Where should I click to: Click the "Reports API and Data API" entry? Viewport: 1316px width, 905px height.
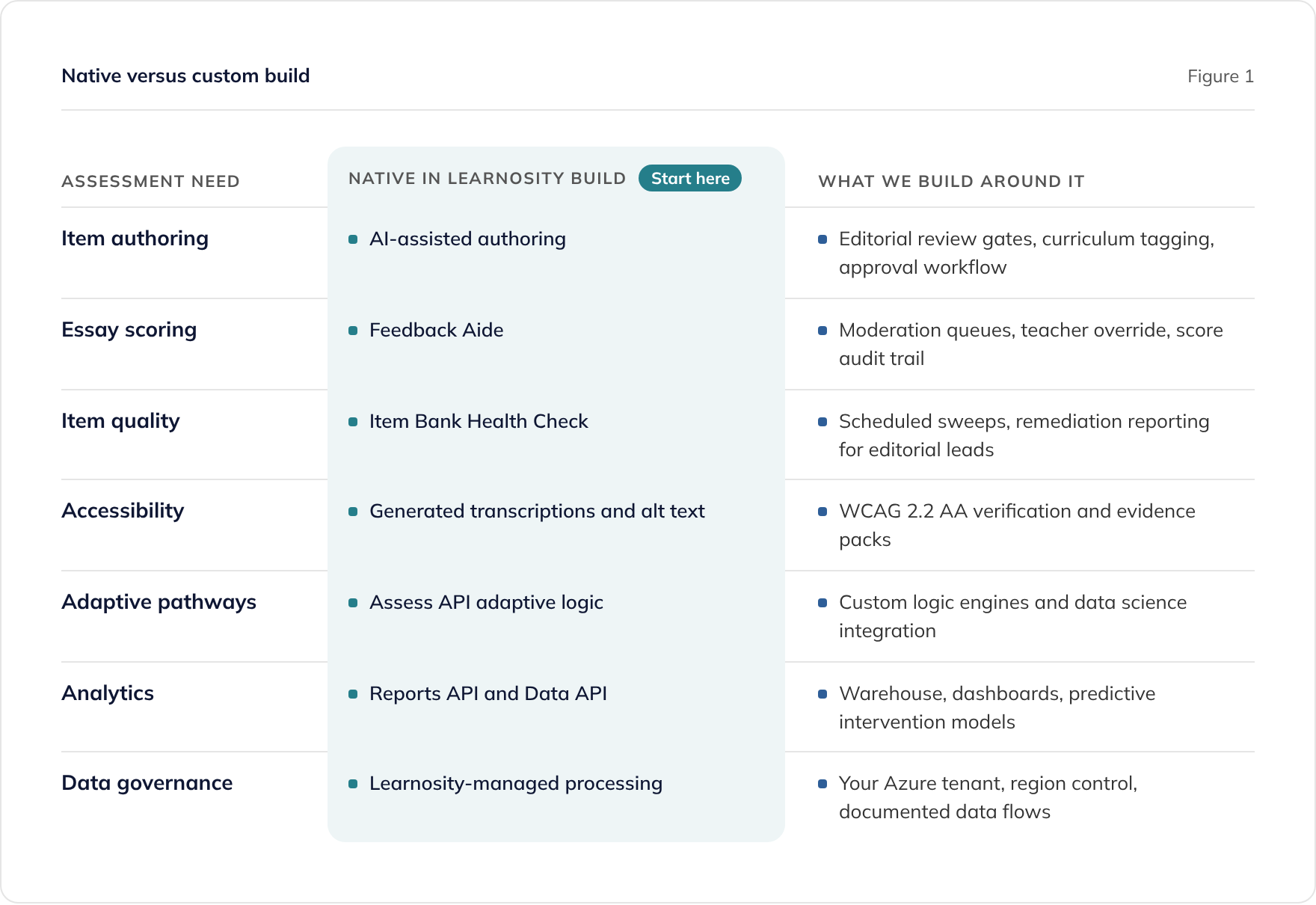tap(488, 693)
